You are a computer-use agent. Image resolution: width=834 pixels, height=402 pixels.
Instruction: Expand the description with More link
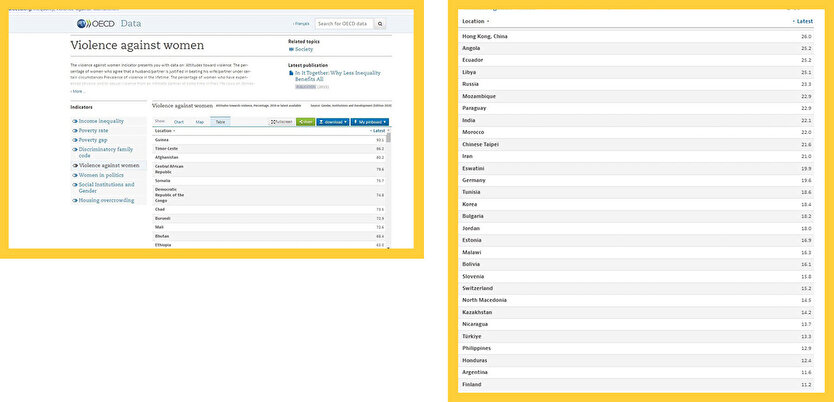[x=78, y=91]
